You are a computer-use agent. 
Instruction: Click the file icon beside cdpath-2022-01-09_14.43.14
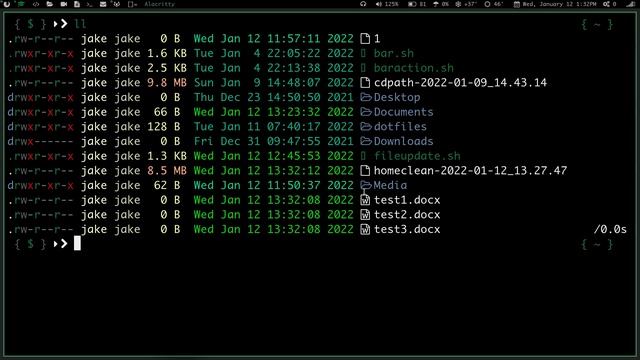click(365, 83)
